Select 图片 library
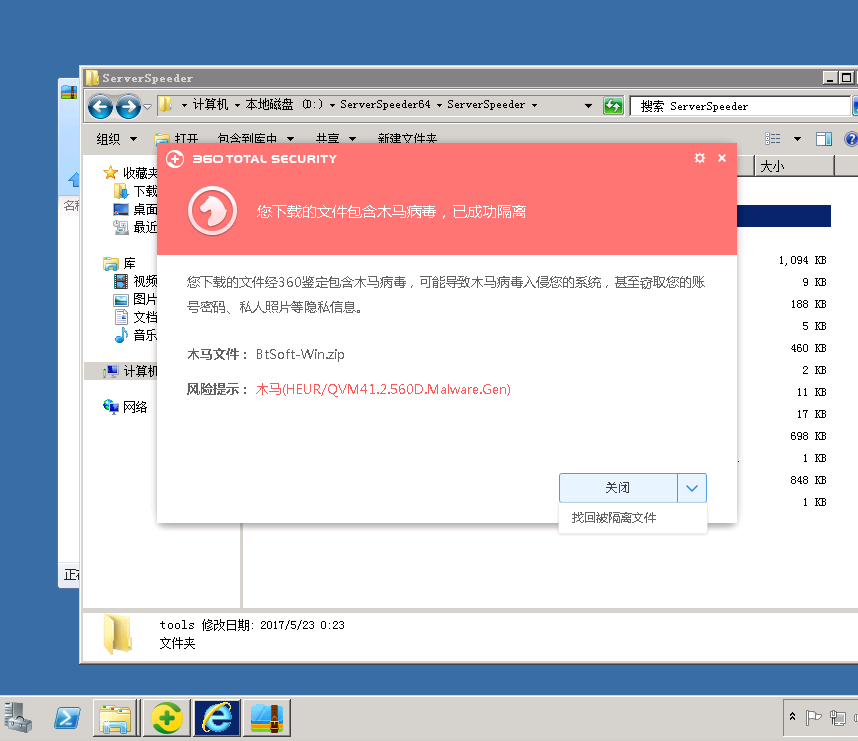The image size is (858, 741). (x=136, y=299)
